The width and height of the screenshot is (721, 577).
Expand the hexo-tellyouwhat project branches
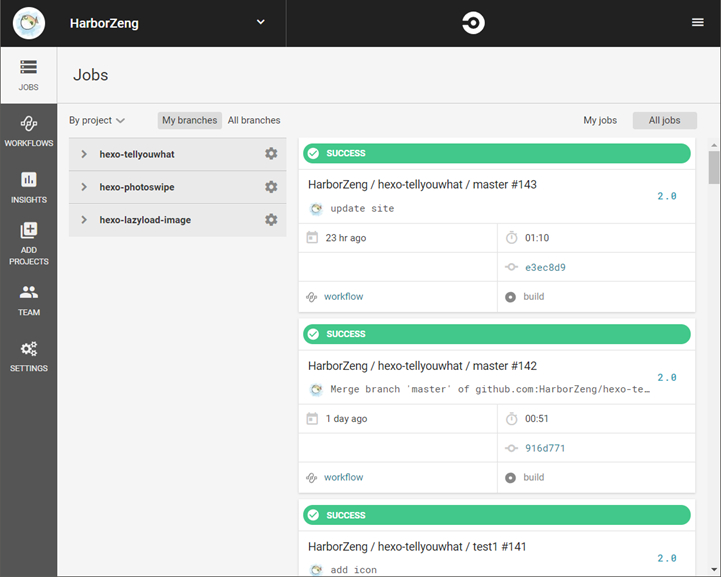click(x=84, y=154)
